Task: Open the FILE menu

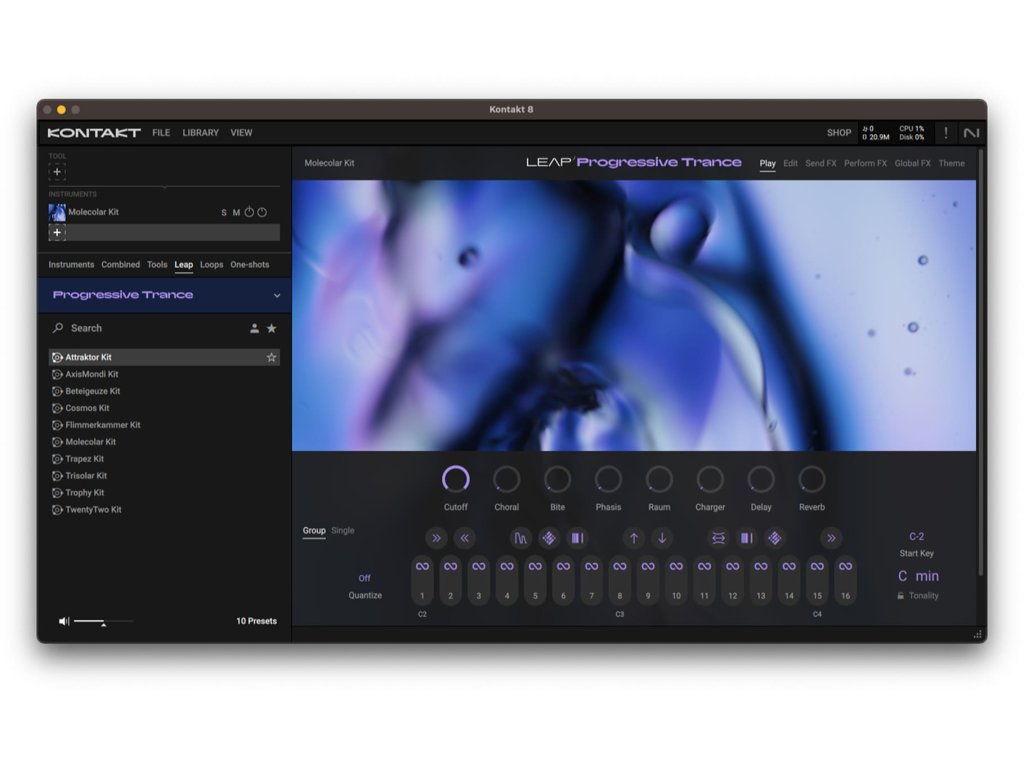Action: (161, 133)
